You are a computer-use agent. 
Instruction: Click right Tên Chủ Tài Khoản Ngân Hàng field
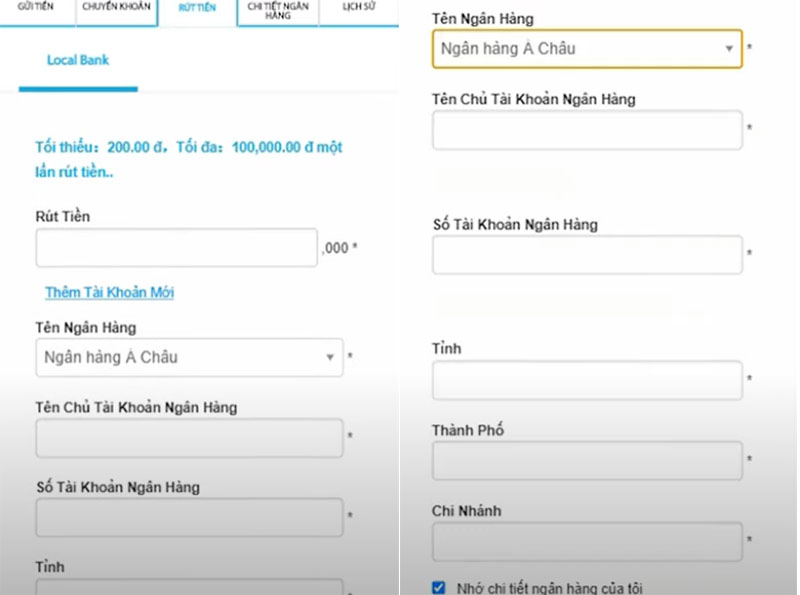(x=587, y=130)
